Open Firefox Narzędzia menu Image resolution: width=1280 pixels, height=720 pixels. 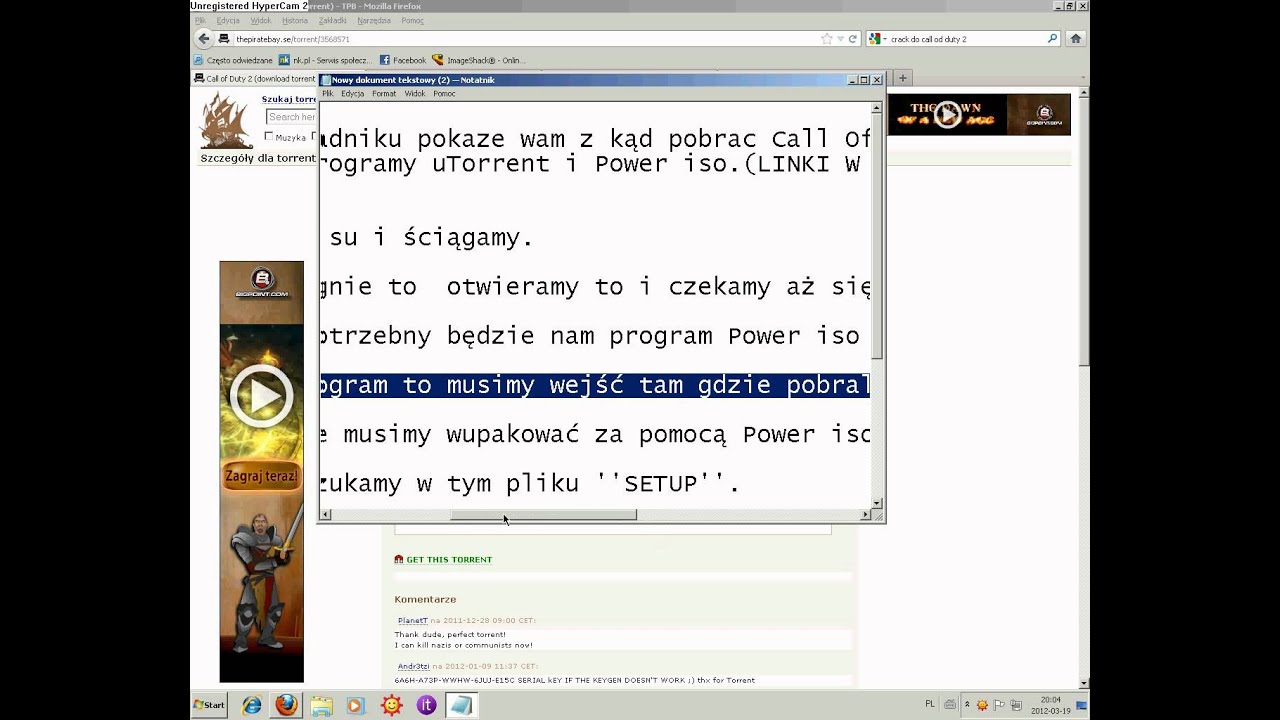point(374,20)
